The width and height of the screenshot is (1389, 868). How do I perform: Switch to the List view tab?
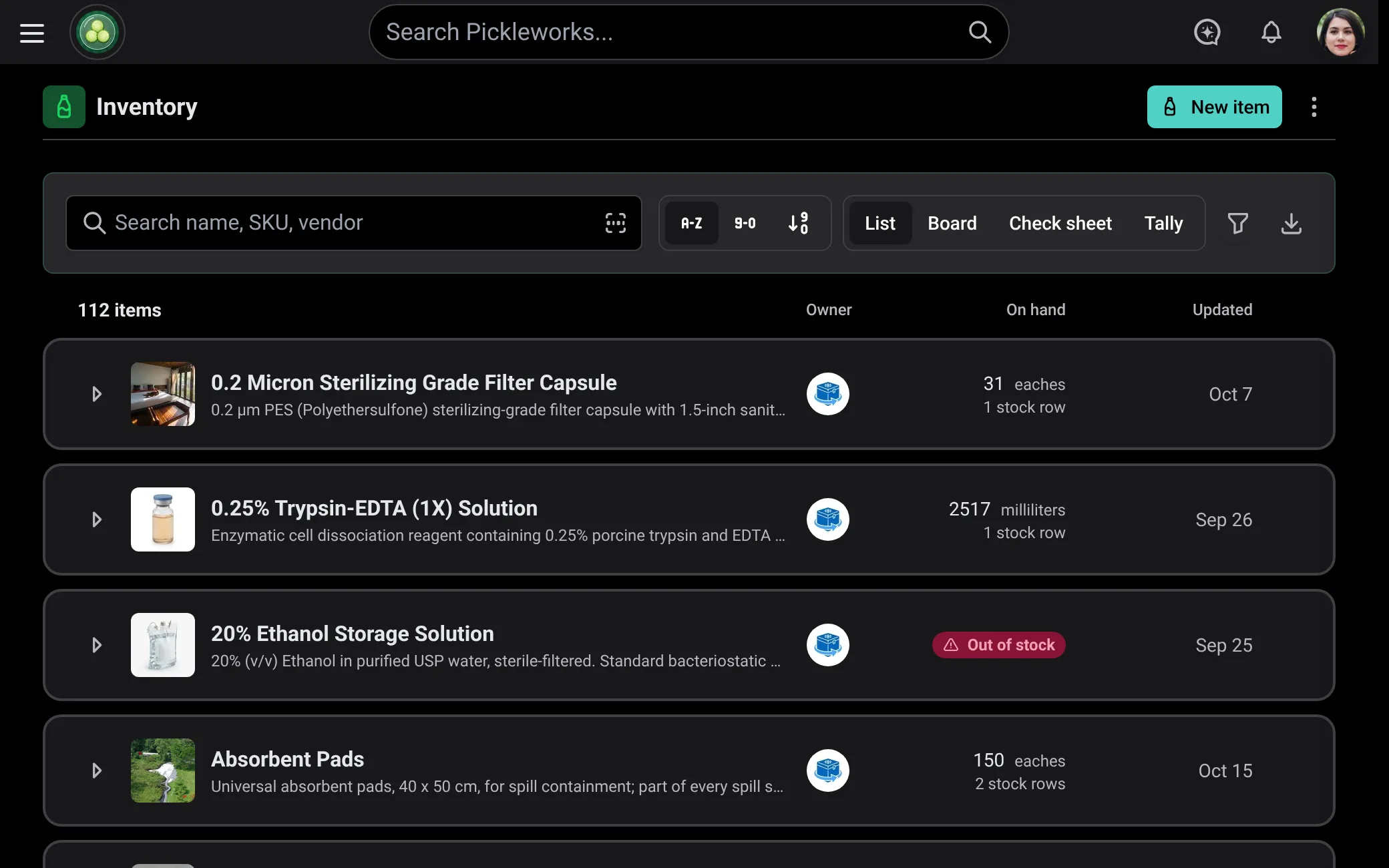pyautogui.click(x=880, y=223)
